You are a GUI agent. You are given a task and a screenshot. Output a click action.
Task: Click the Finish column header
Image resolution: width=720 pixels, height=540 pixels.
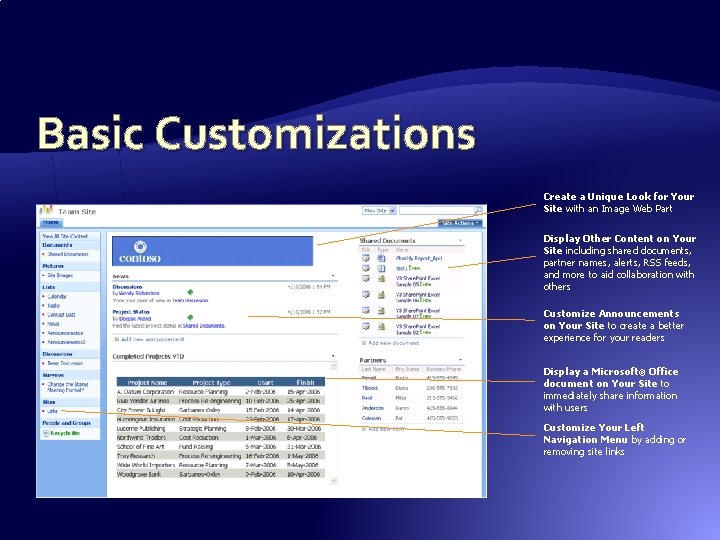(x=305, y=382)
